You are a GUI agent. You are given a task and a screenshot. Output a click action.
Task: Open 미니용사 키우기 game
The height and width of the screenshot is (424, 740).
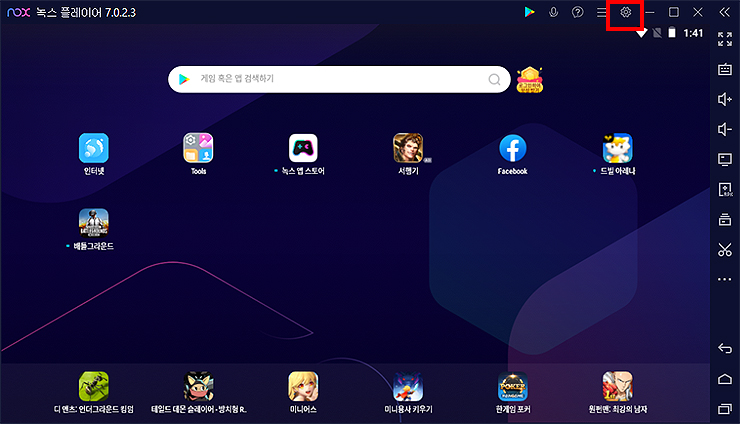coord(408,386)
